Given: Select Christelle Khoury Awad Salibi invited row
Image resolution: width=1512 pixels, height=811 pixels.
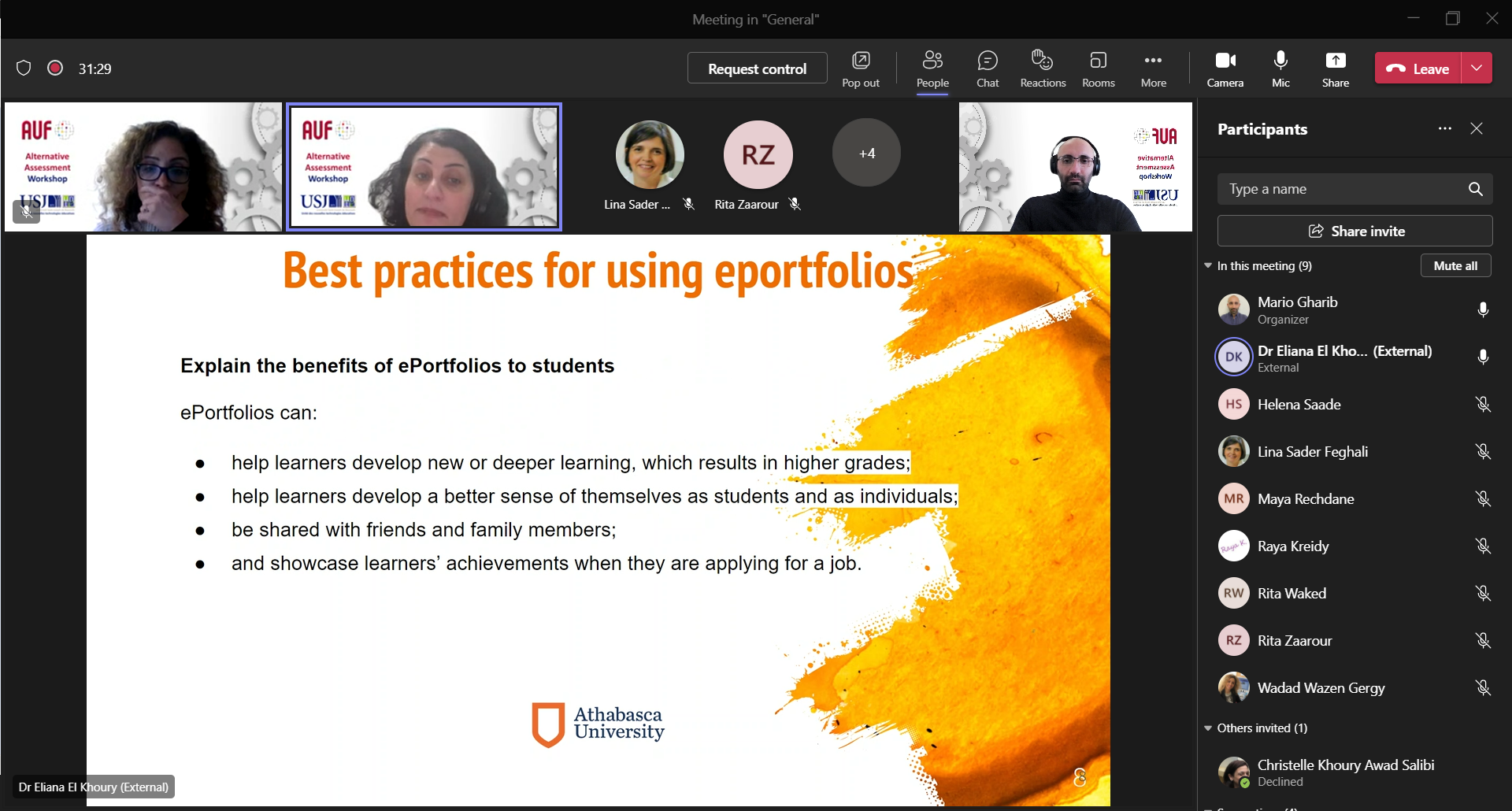Looking at the screenshot, I should (x=1354, y=772).
